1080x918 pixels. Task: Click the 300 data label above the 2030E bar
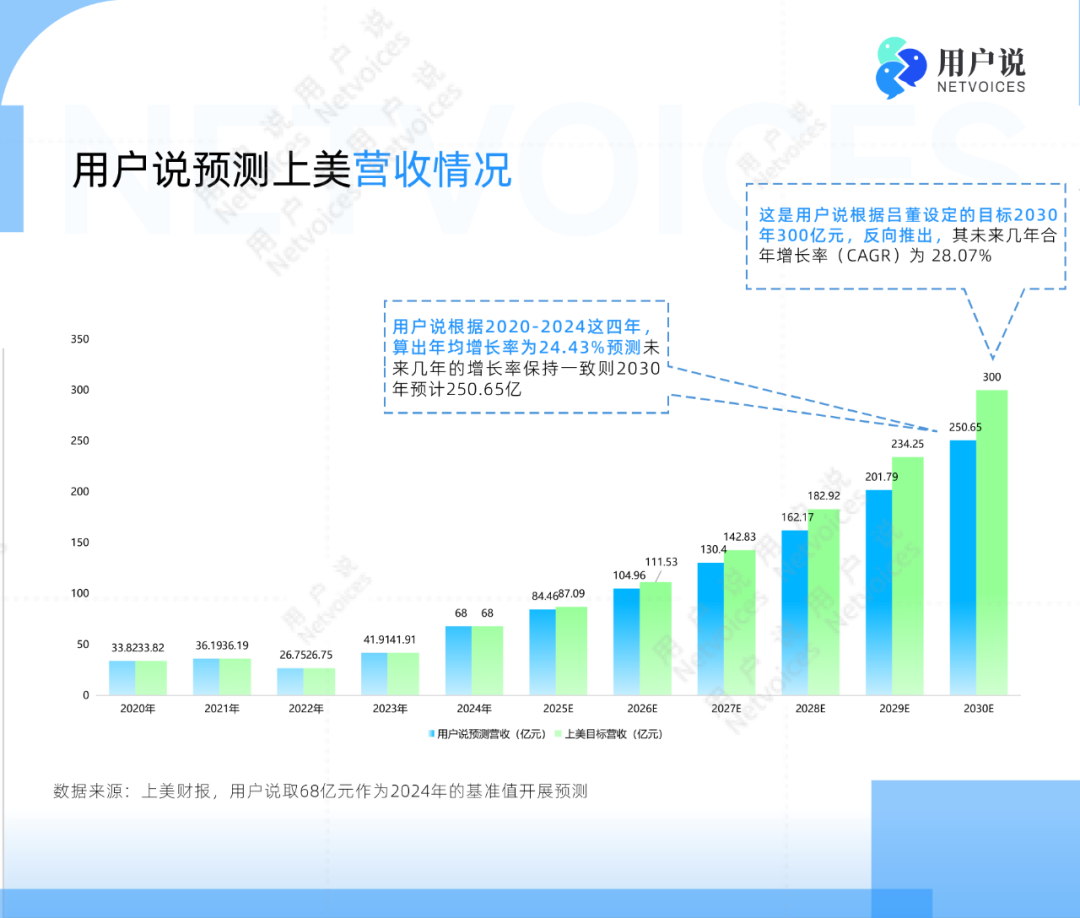point(992,377)
